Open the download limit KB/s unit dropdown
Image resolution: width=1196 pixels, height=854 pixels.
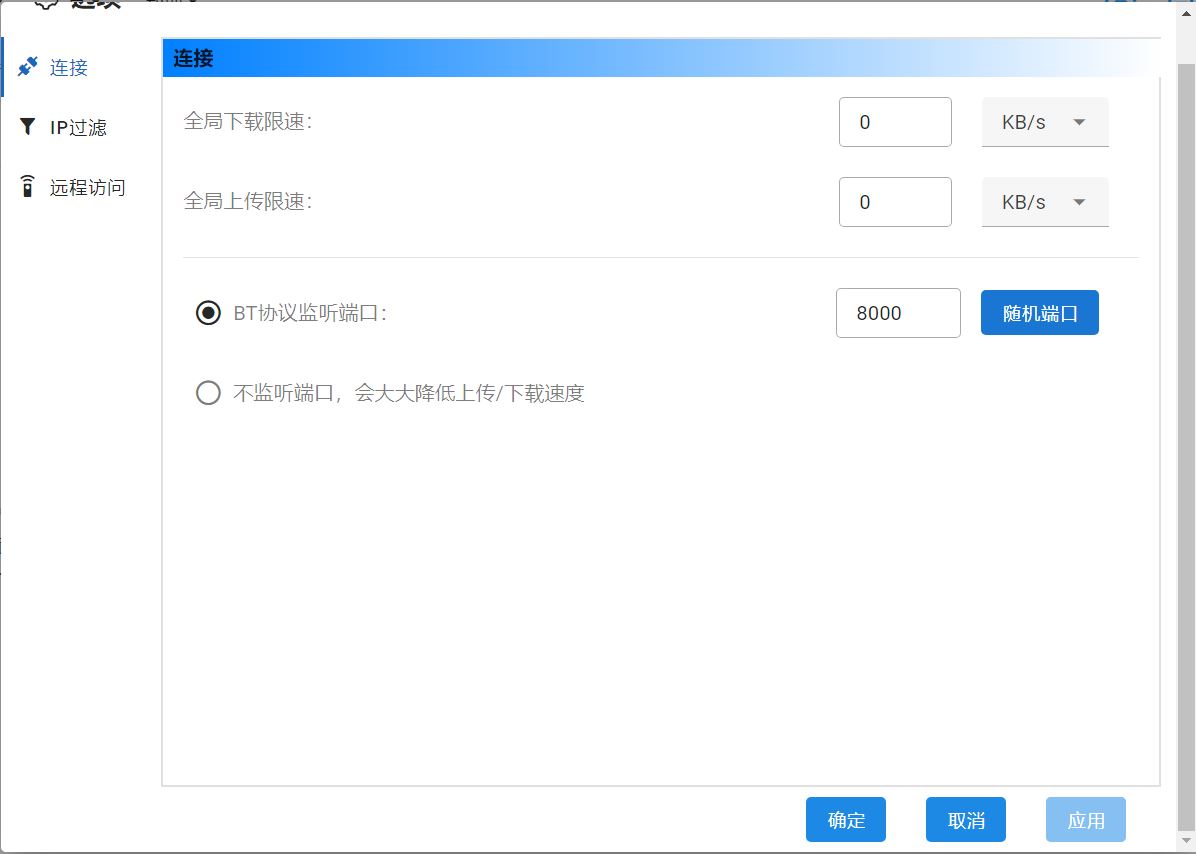click(x=1045, y=122)
